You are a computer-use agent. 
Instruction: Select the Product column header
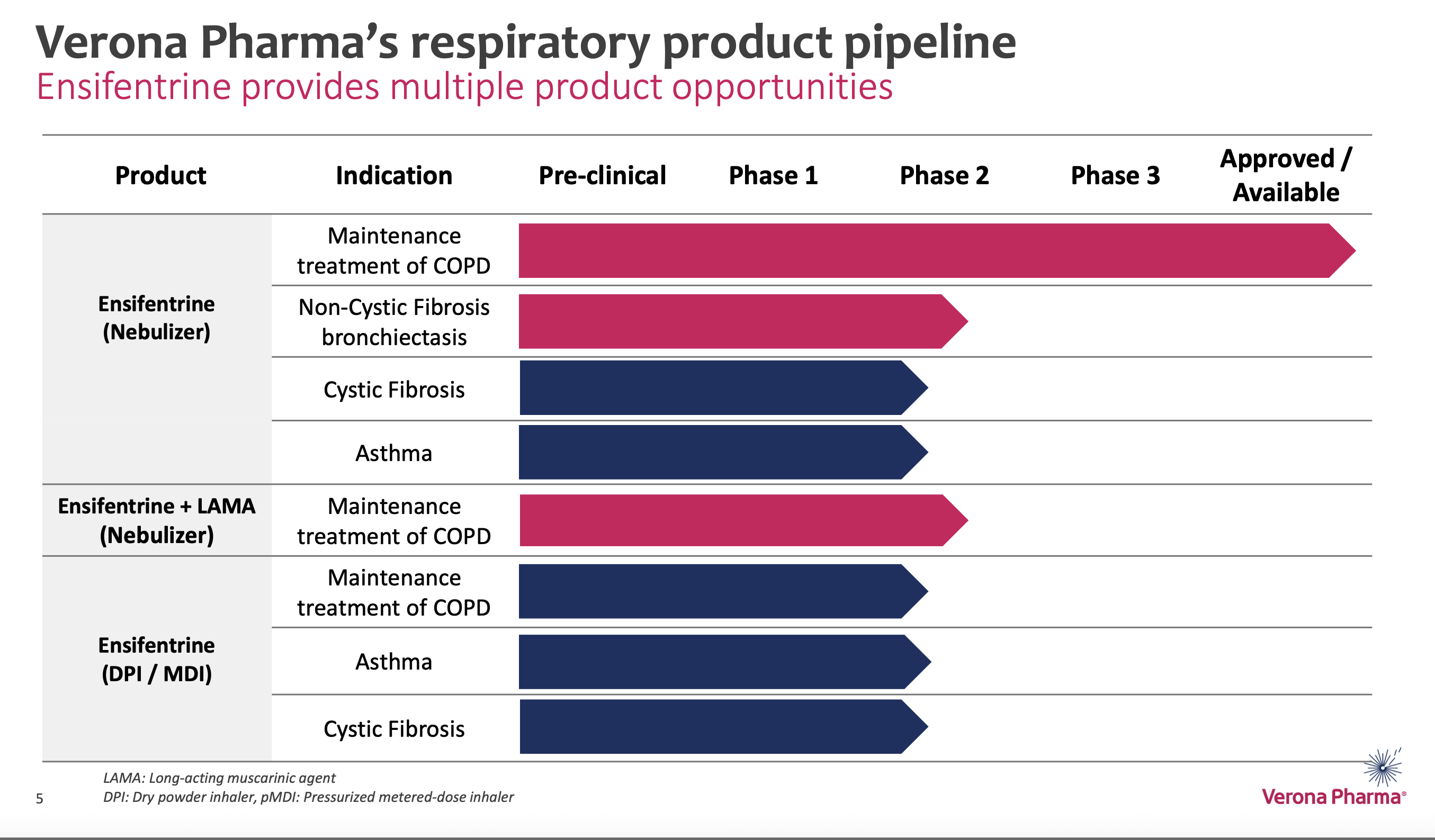click(160, 175)
